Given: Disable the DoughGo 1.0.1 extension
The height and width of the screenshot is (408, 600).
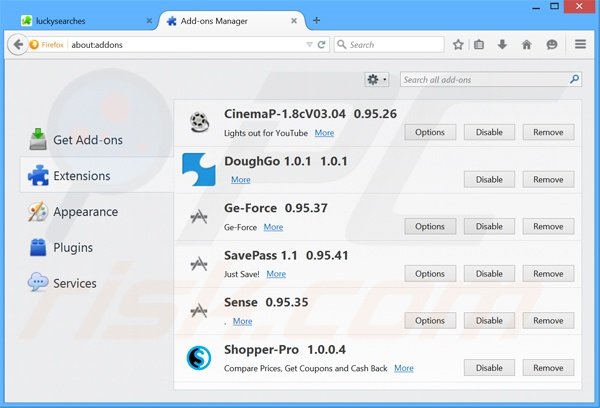Looking at the screenshot, I should [x=489, y=180].
